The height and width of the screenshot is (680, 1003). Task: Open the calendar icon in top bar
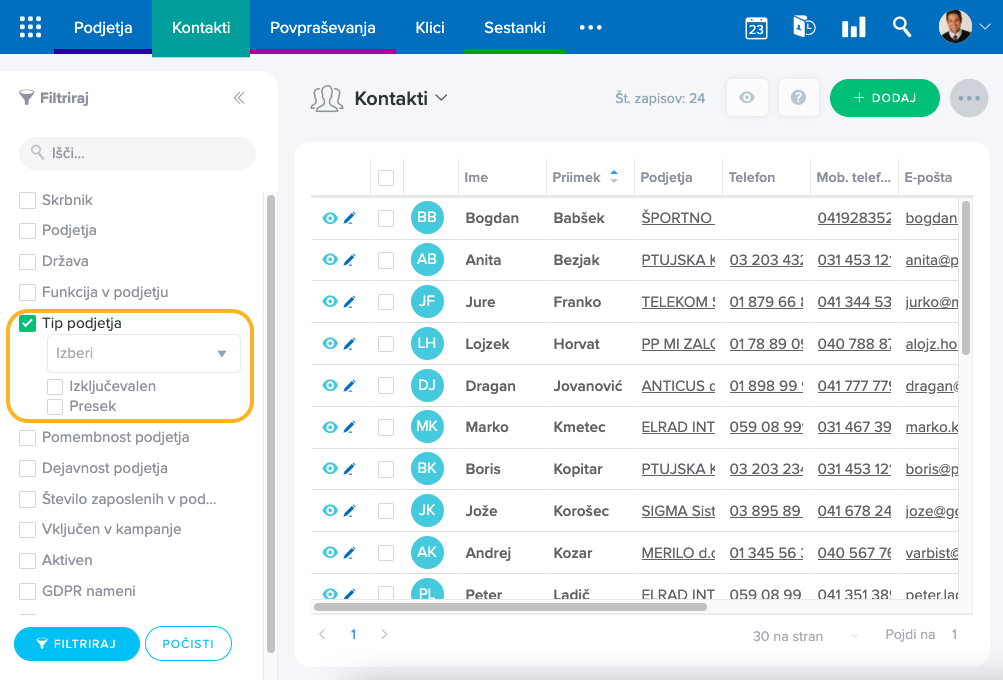(x=756, y=27)
